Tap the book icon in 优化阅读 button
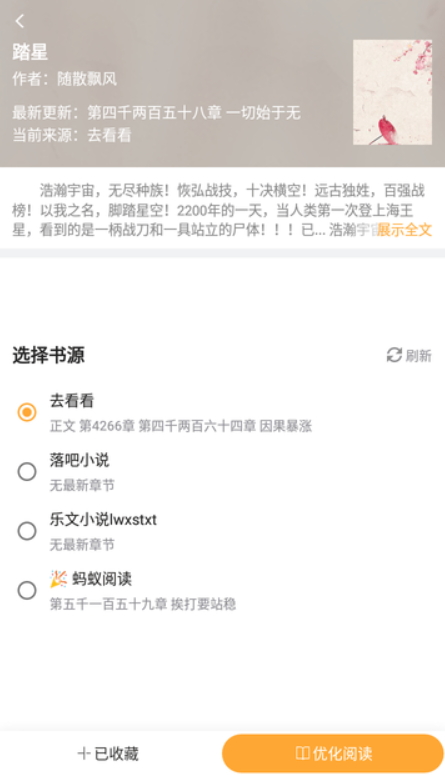The height and width of the screenshot is (775, 445). (x=303, y=753)
